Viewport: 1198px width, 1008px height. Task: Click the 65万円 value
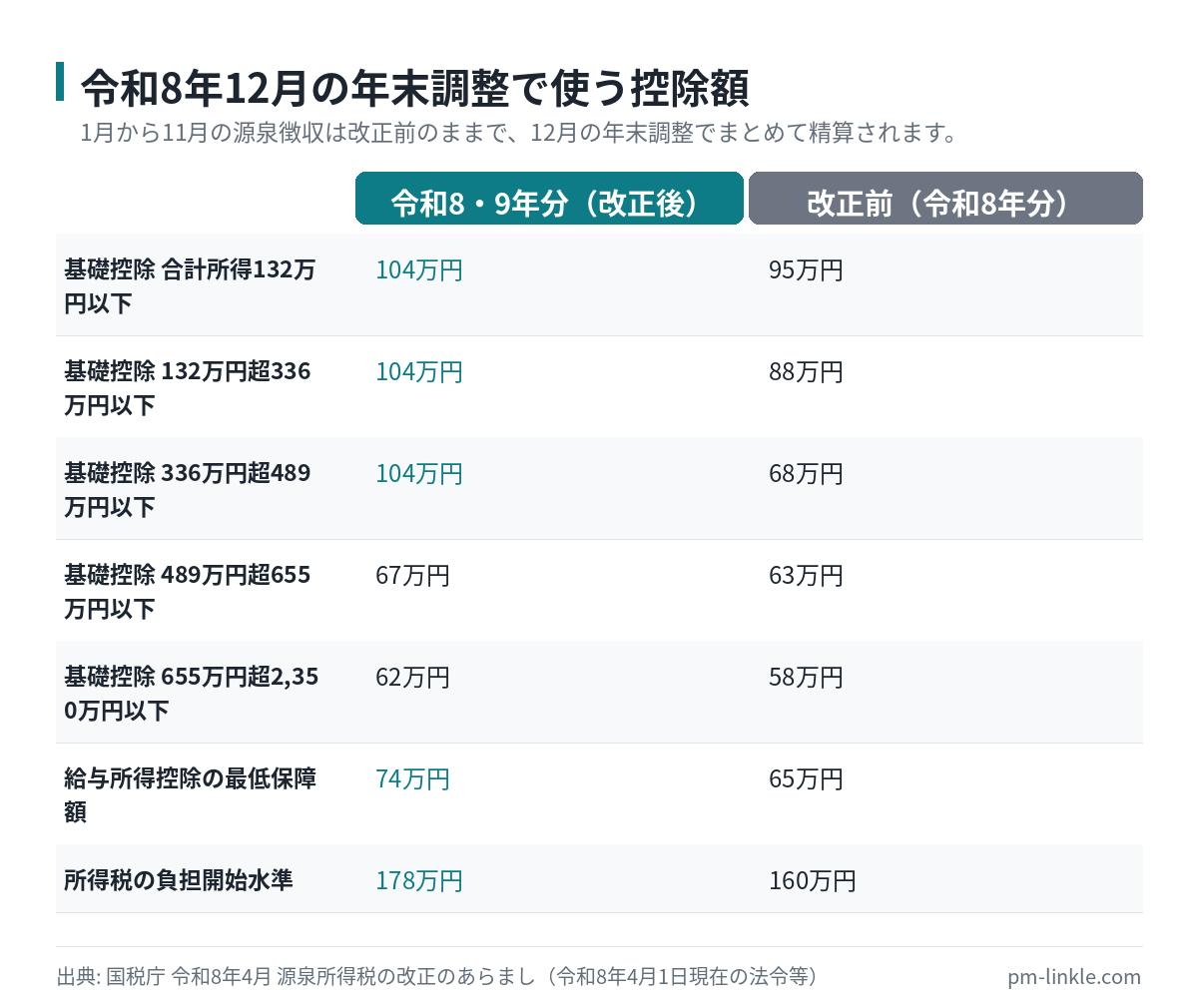[807, 779]
